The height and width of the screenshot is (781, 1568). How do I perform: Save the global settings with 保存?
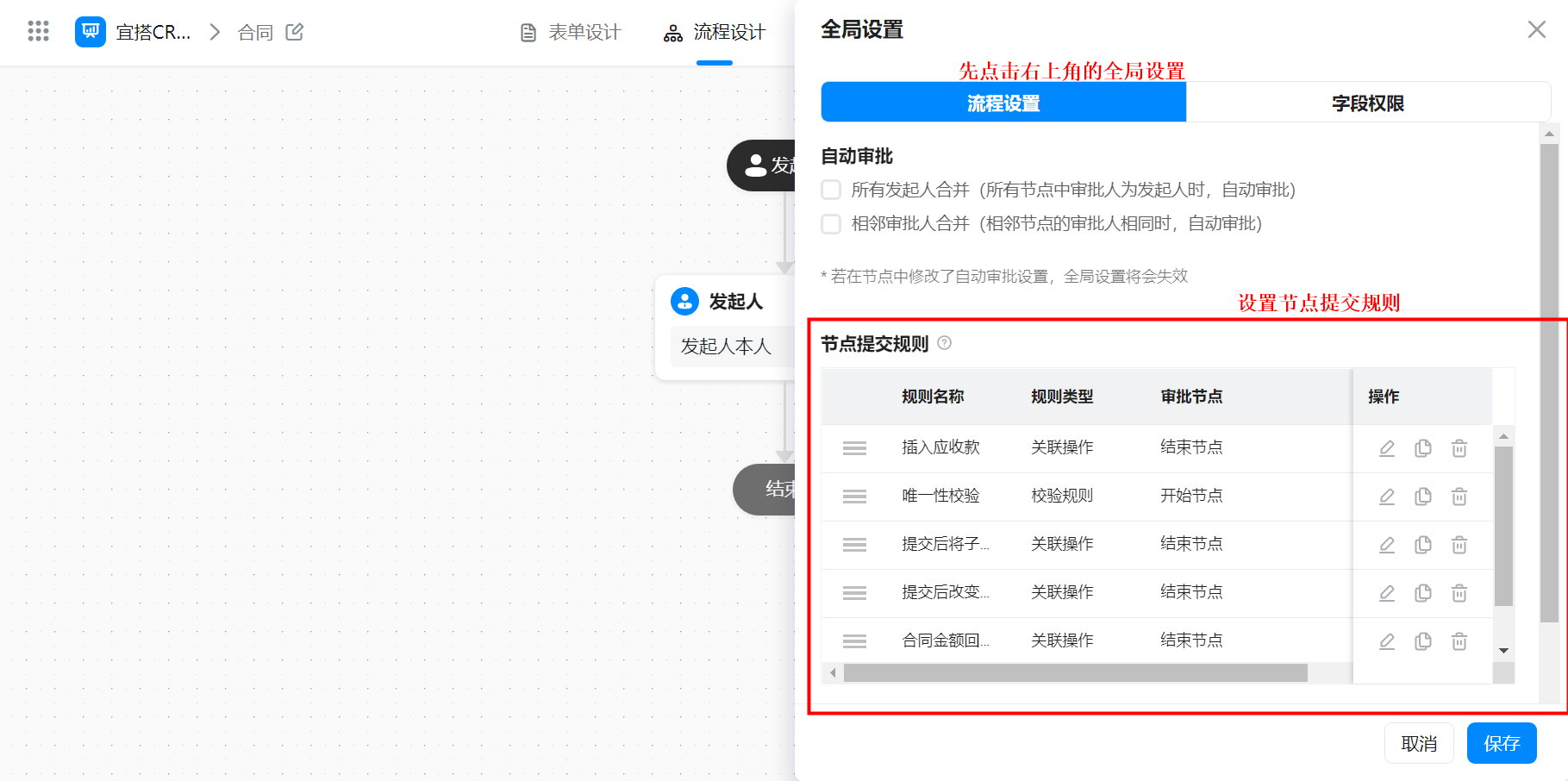click(x=1501, y=743)
